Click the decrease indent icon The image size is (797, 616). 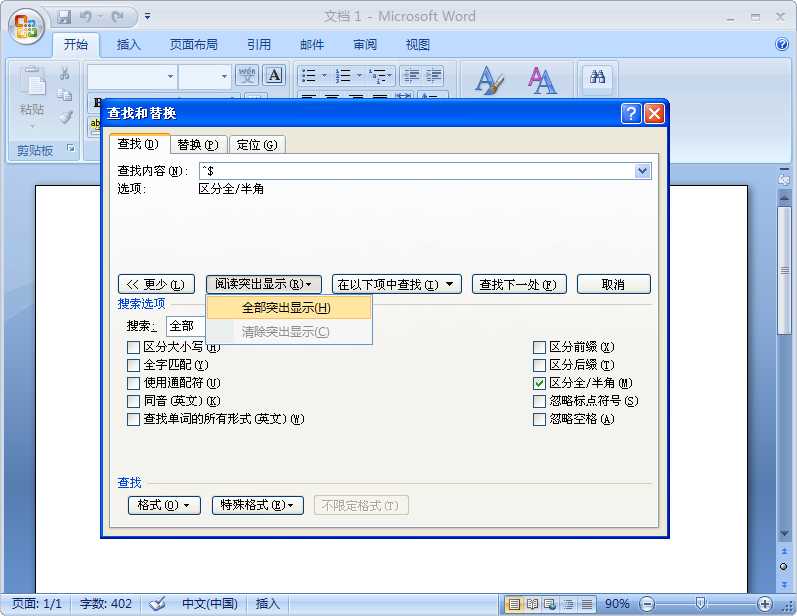tap(411, 76)
